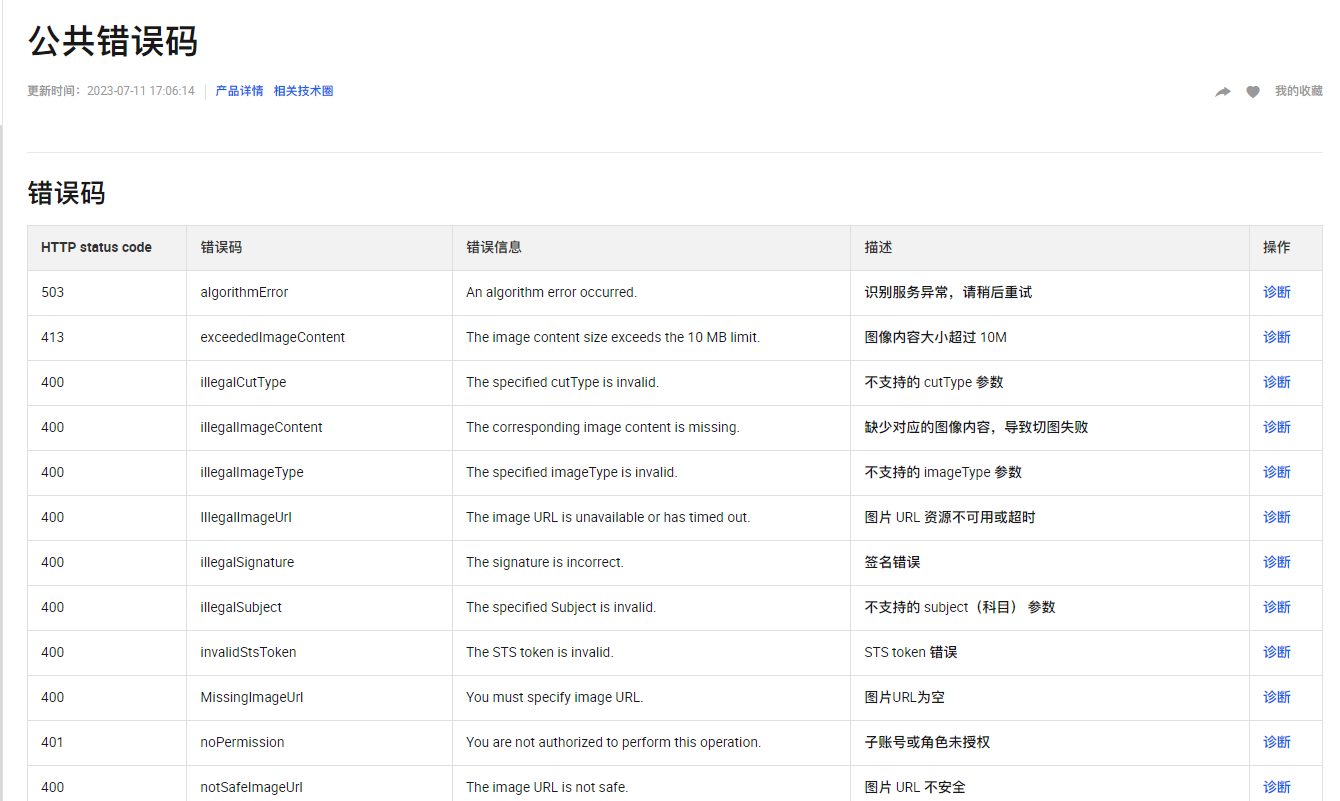The height and width of the screenshot is (801, 1340).
Task: Click 诊断 for algorithmError row
Action: (x=1277, y=292)
